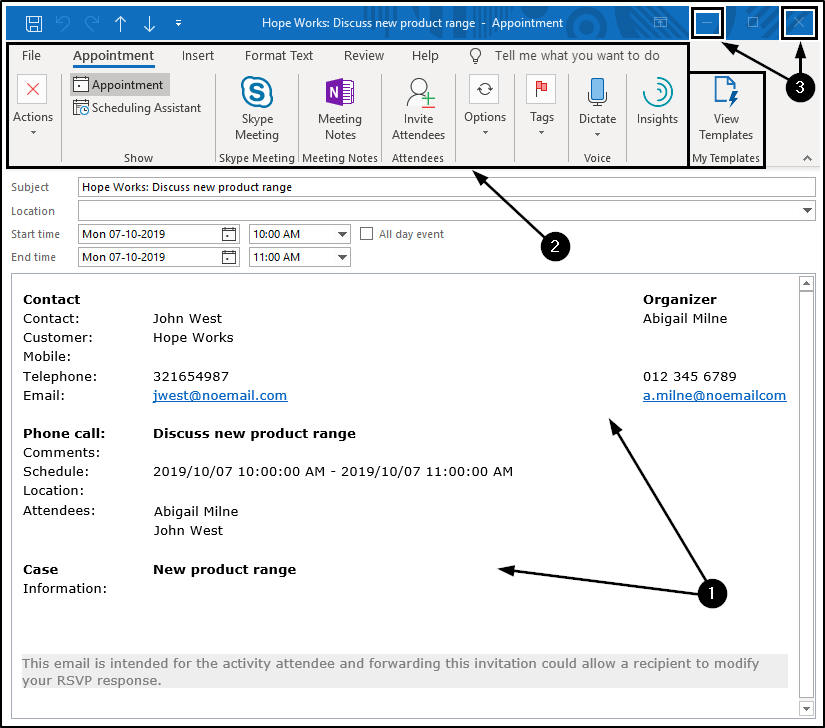Collapse the ribbon with the chevron
The width and height of the screenshot is (825, 728).
pyautogui.click(x=807, y=158)
